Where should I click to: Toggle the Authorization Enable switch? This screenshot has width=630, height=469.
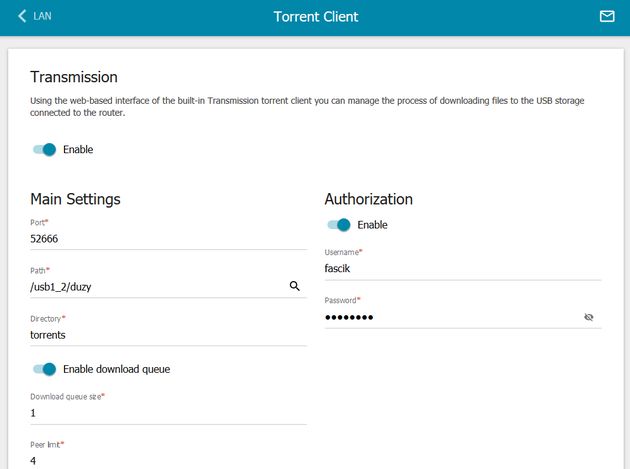click(x=339, y=225)
